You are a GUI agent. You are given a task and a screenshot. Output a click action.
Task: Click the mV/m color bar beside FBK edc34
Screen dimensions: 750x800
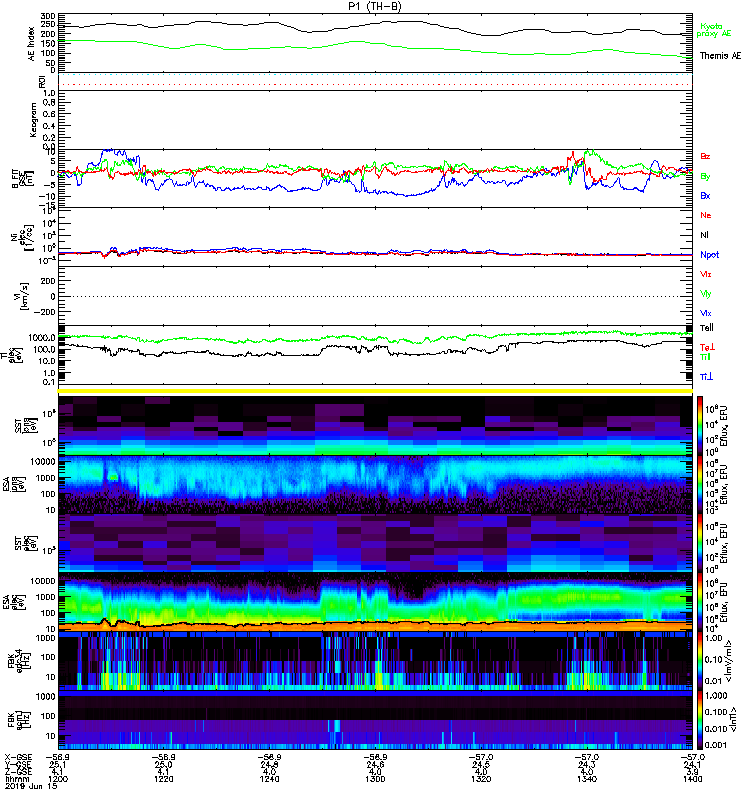699,661
